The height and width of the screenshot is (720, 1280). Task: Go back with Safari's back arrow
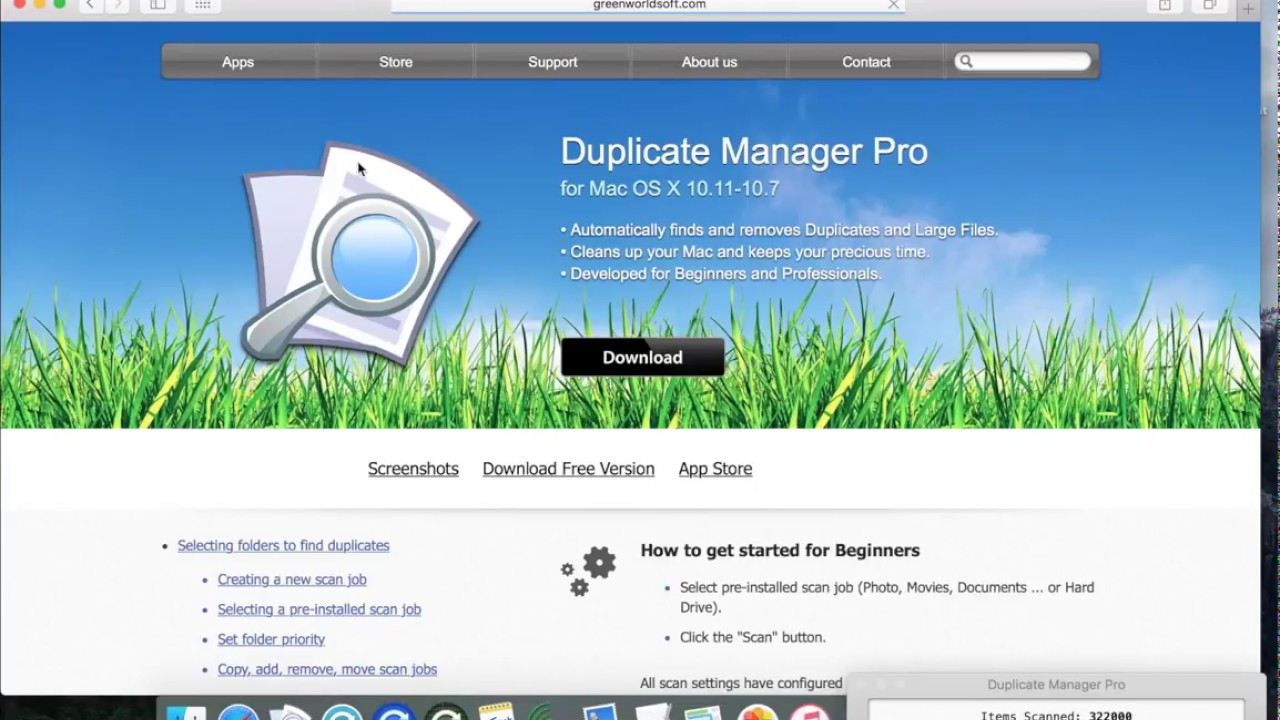[91, 5]
